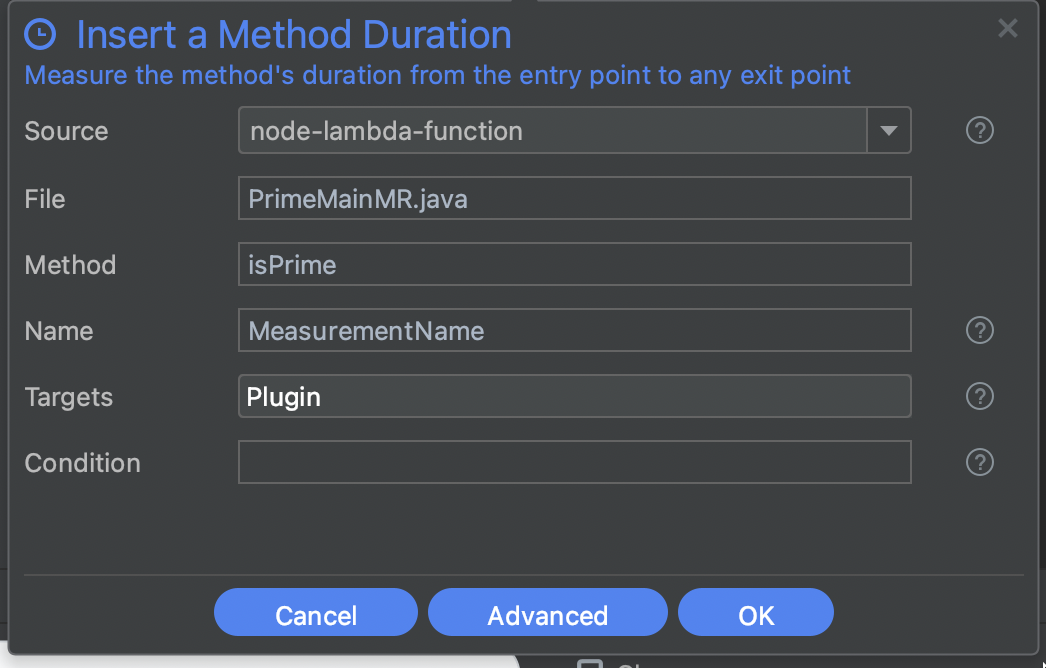Click the Targets field showing Plugin

574,396
